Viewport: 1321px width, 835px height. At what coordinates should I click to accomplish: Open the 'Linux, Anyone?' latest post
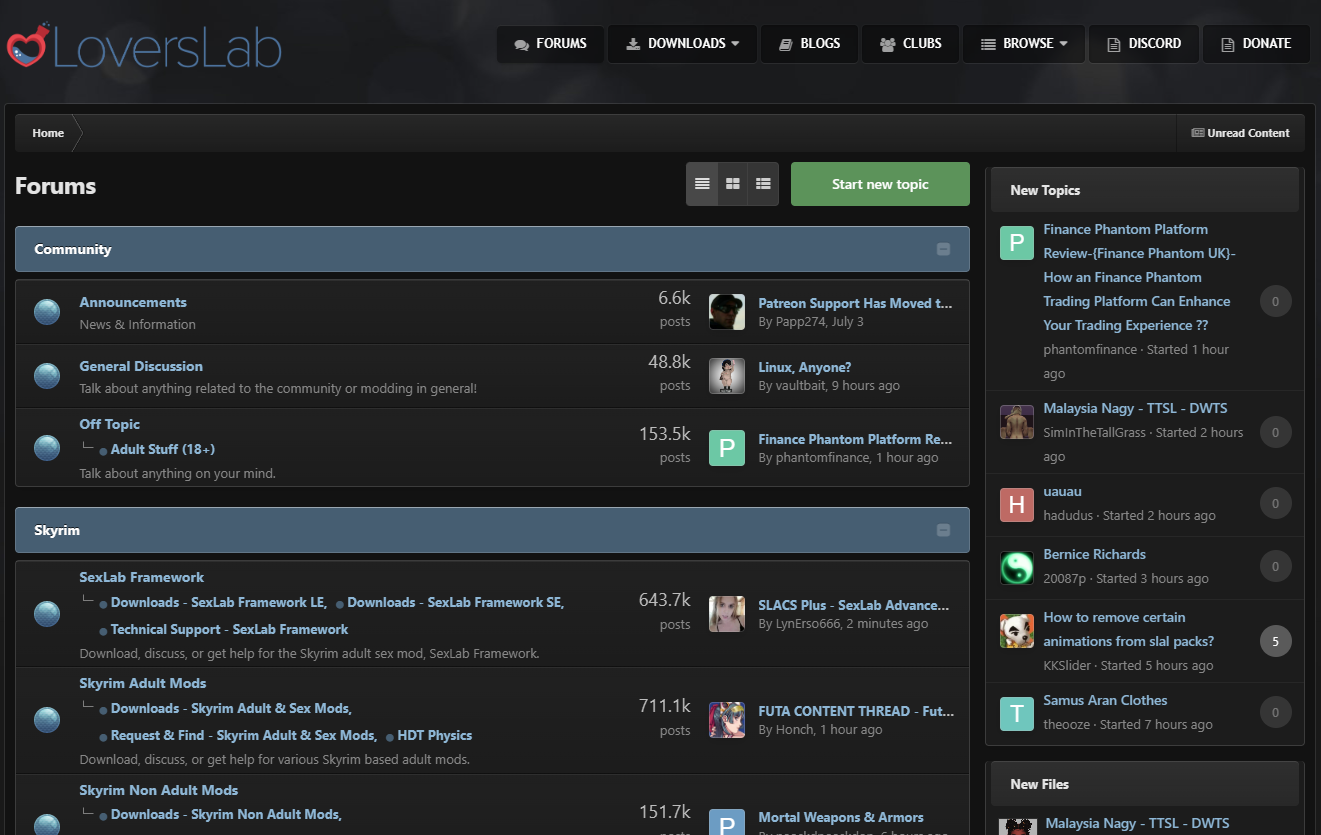click(x=805, y=367)
